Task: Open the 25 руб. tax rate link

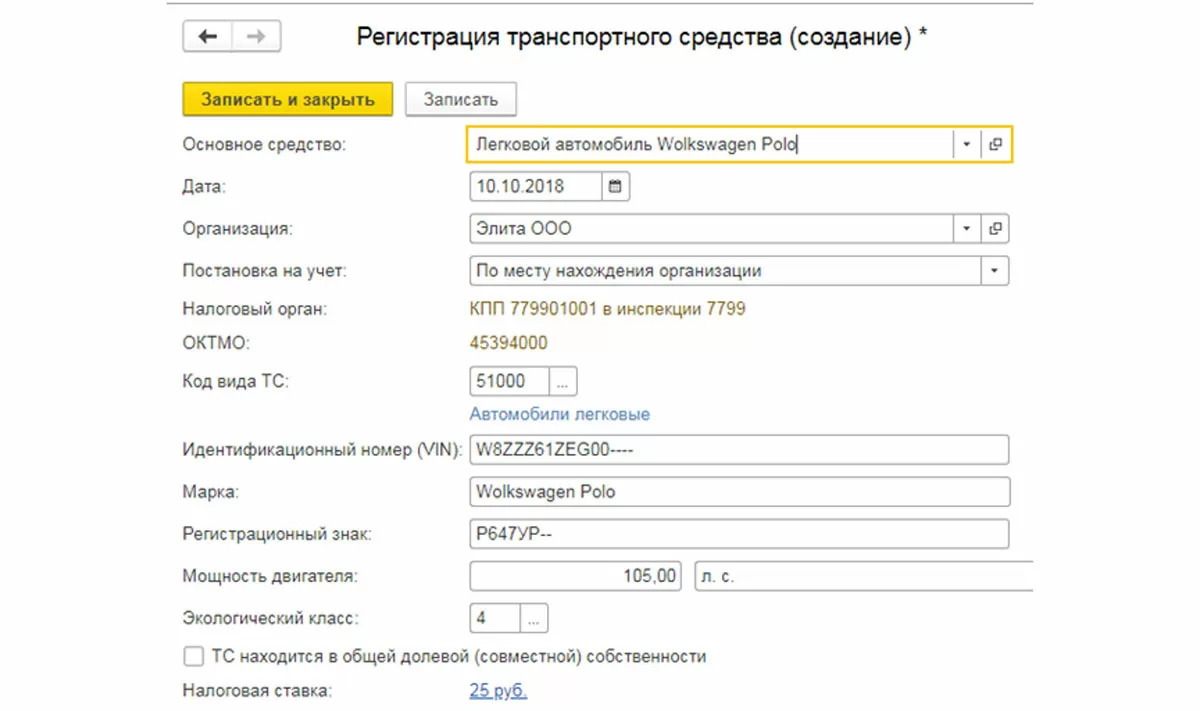Action: click(x=498, y=690)
